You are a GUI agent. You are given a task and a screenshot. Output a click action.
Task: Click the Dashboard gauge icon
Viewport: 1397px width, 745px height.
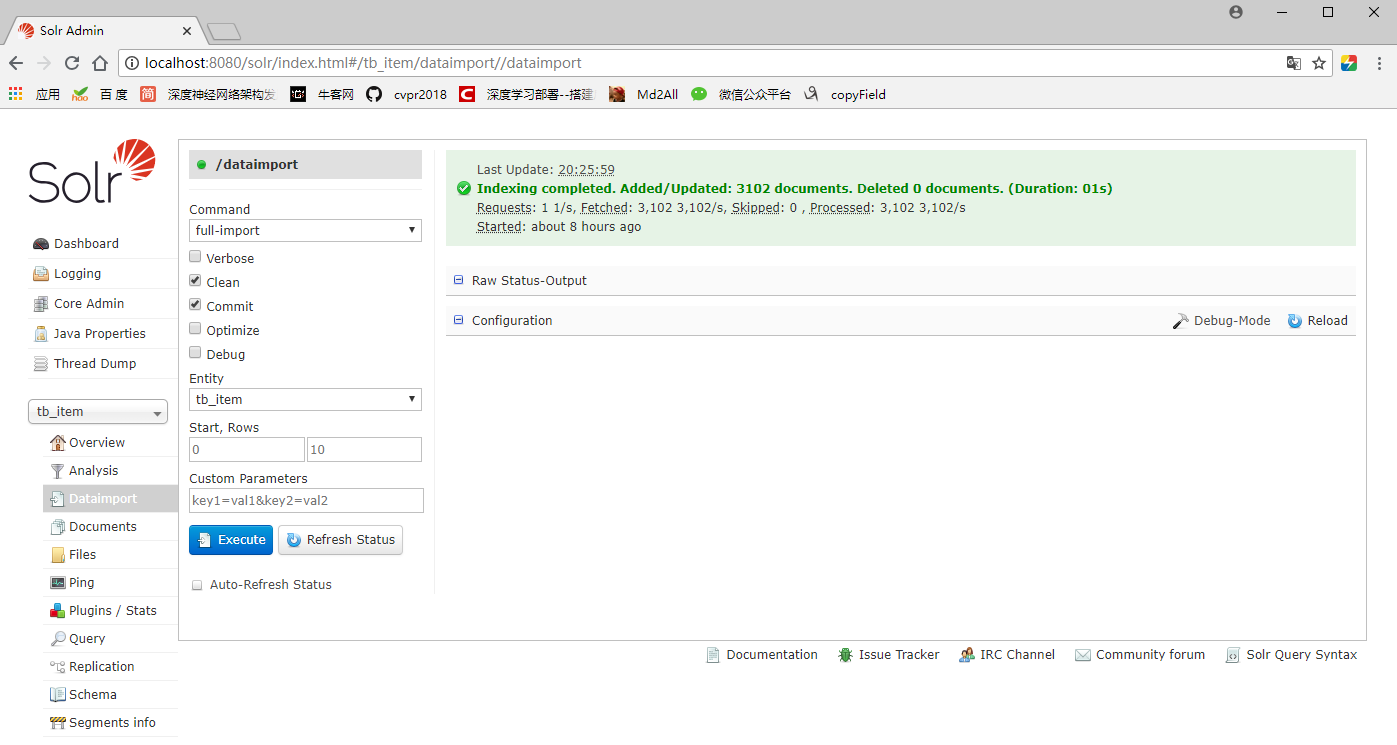click(41, 244)
